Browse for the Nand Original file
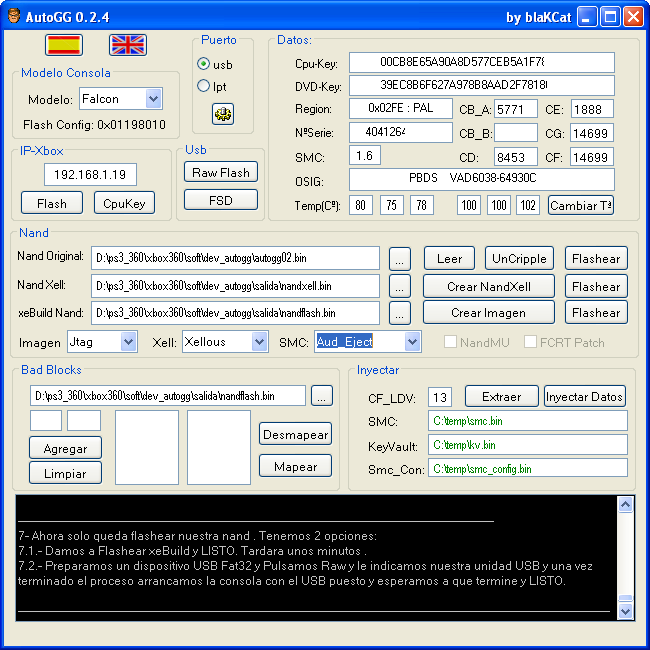Screen dimensions: 650x650 [400, 259]
